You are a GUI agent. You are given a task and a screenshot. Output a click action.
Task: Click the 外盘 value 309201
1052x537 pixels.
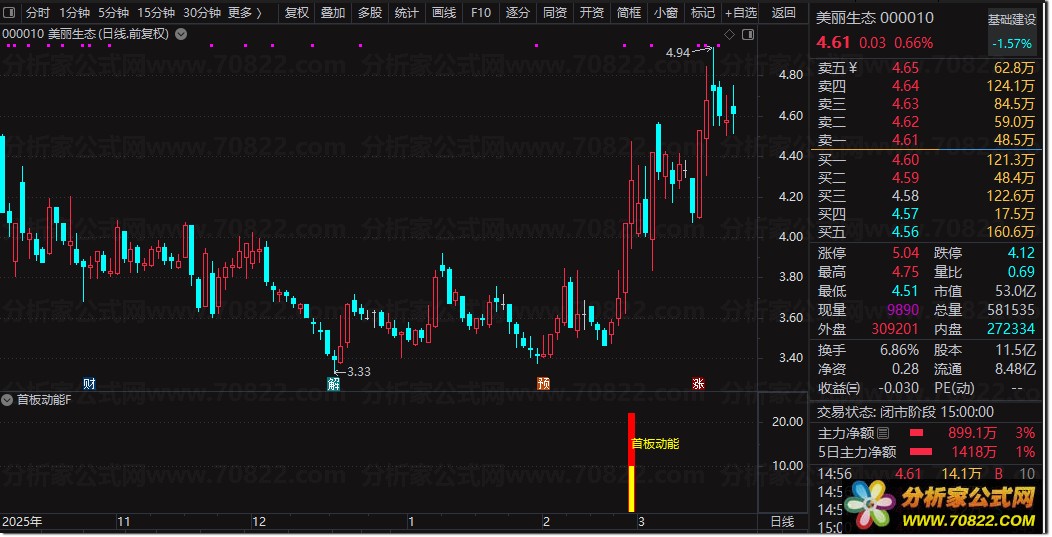[894, 329]
